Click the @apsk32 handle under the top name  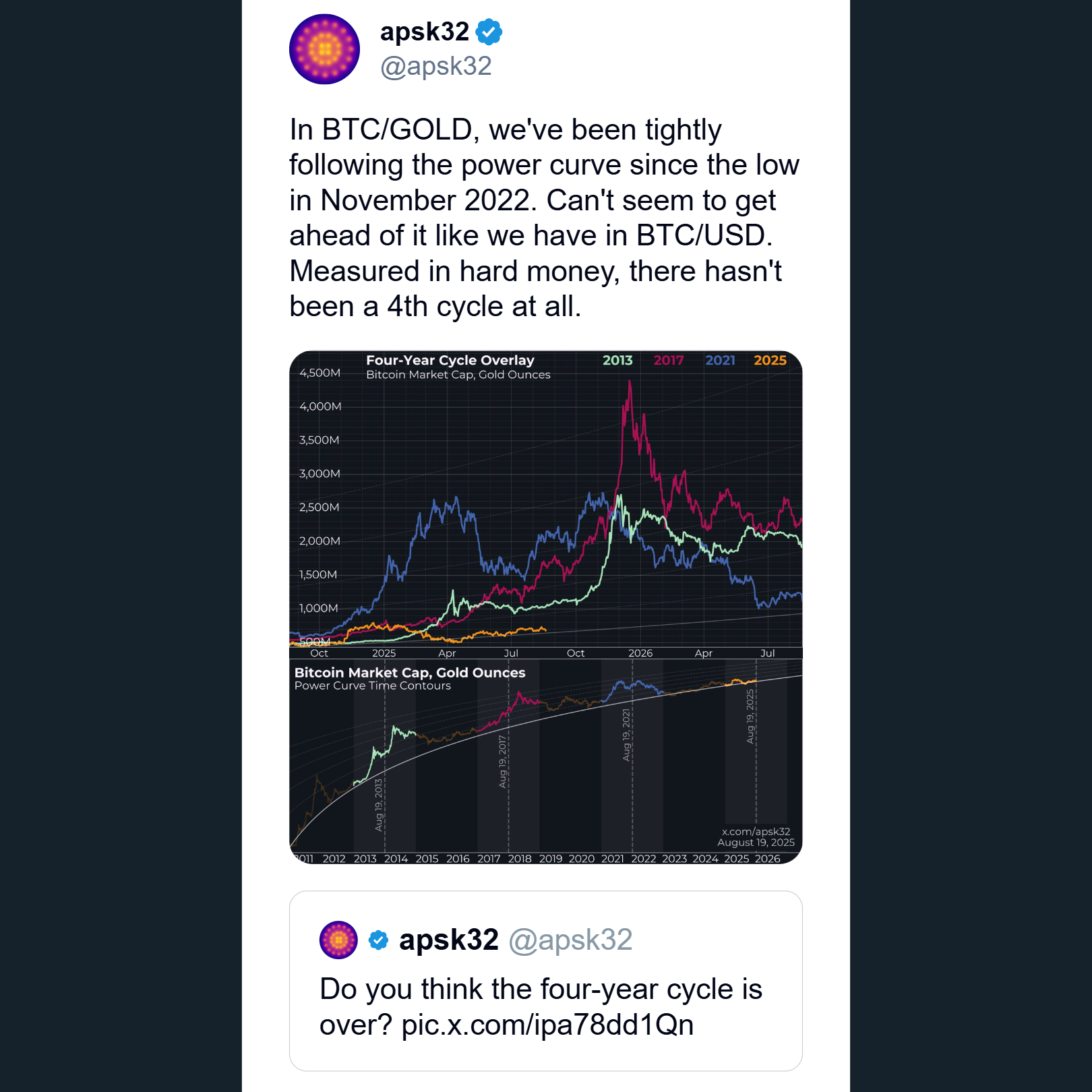click(436, 66)
